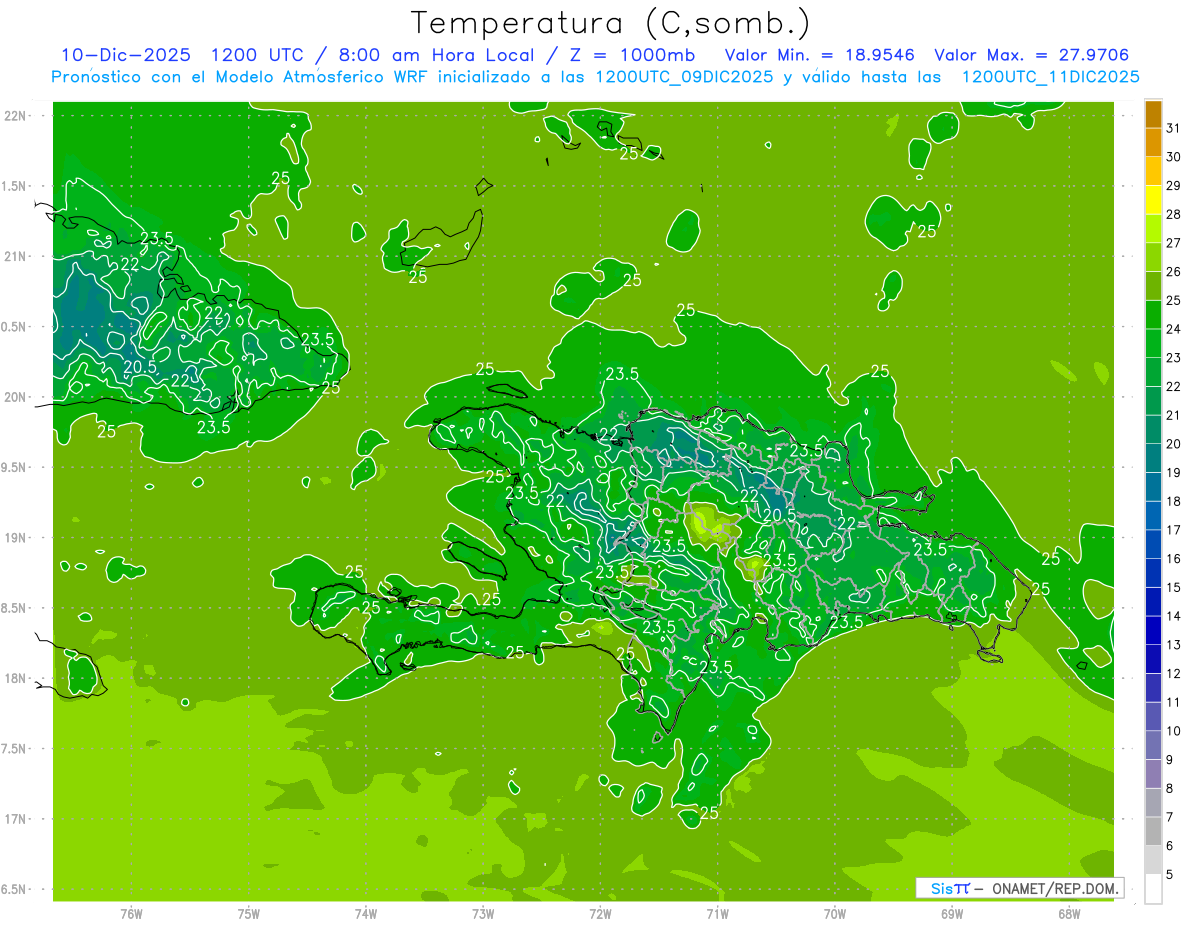Select the '10-Dic-2025' date text
The height and width of the screenshot is (927, 1200).
(x=126, y=55)
